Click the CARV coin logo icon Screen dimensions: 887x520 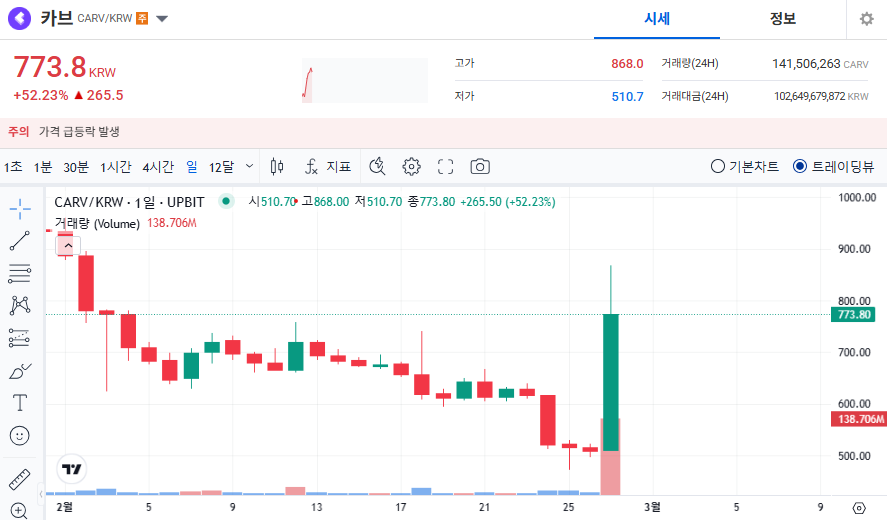pyautogui.click(x=19, y=18)
